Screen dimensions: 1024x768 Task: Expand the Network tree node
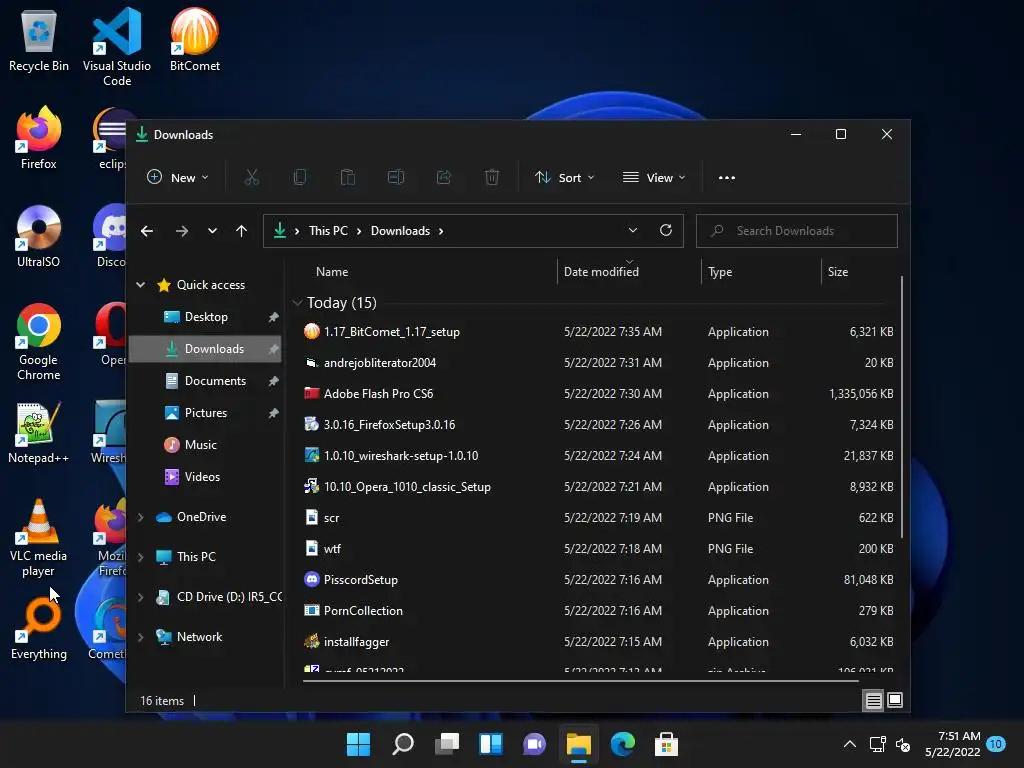pos(140,637)
